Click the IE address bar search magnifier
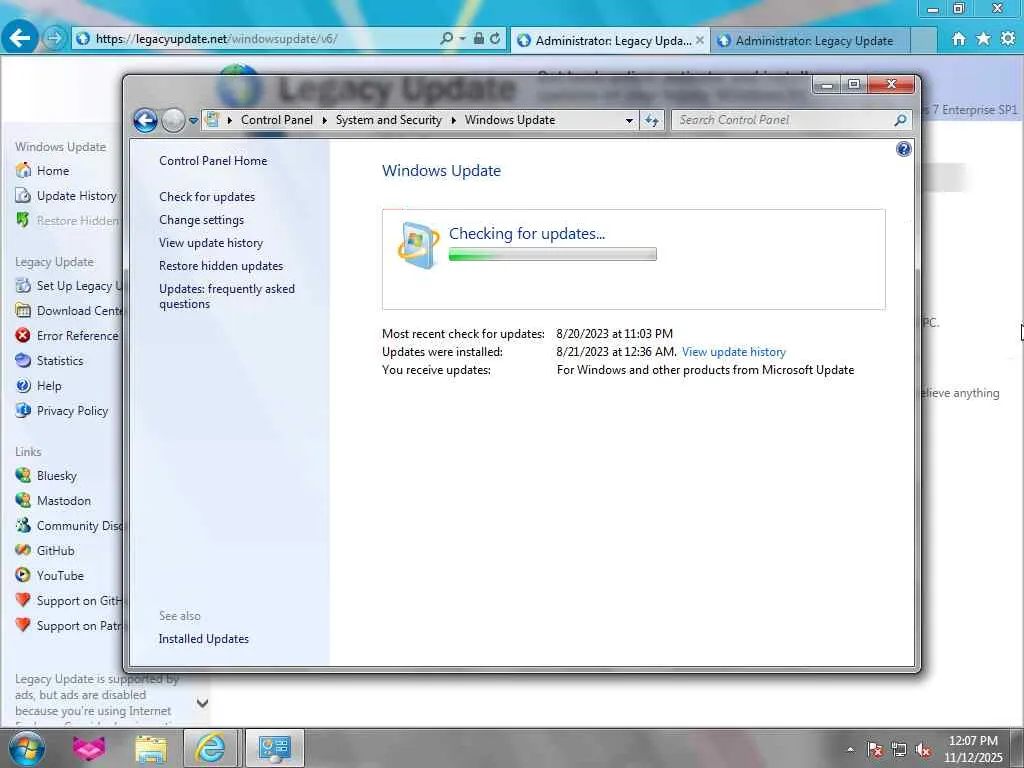This screenshot has height=768, width=1024. click(447, 39)
